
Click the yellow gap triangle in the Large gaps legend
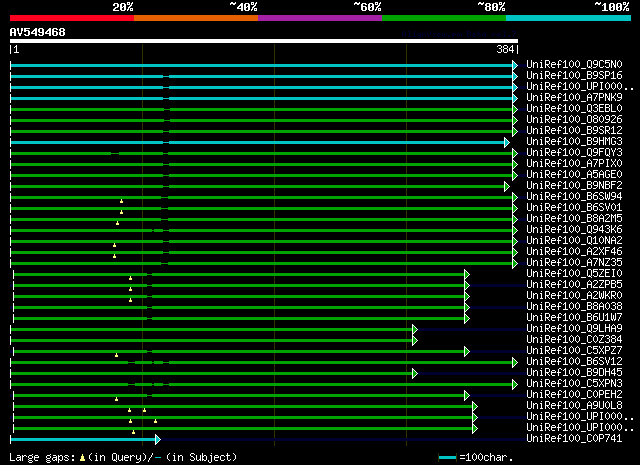[x=82, y=458]
